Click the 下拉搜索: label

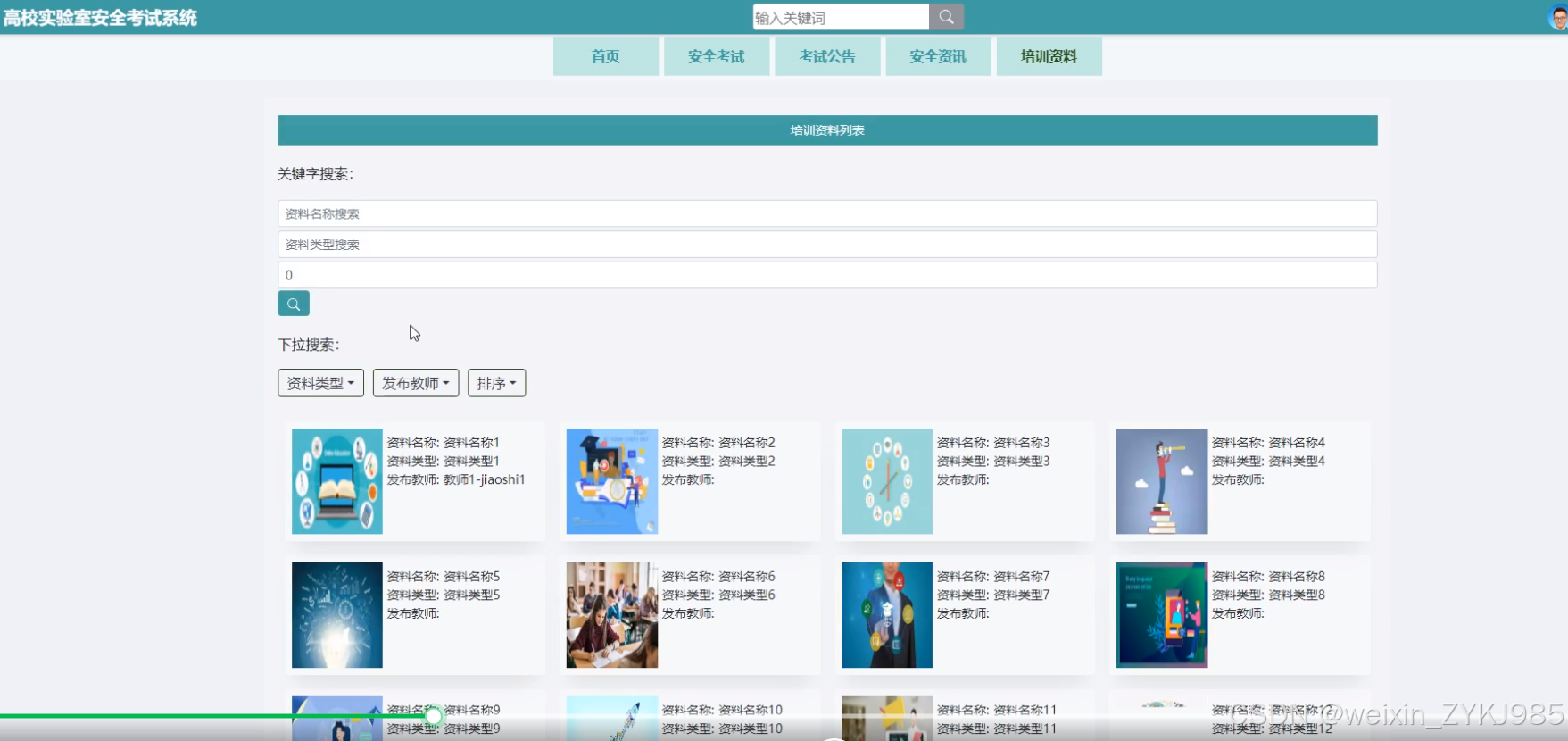tap(309, 345)
